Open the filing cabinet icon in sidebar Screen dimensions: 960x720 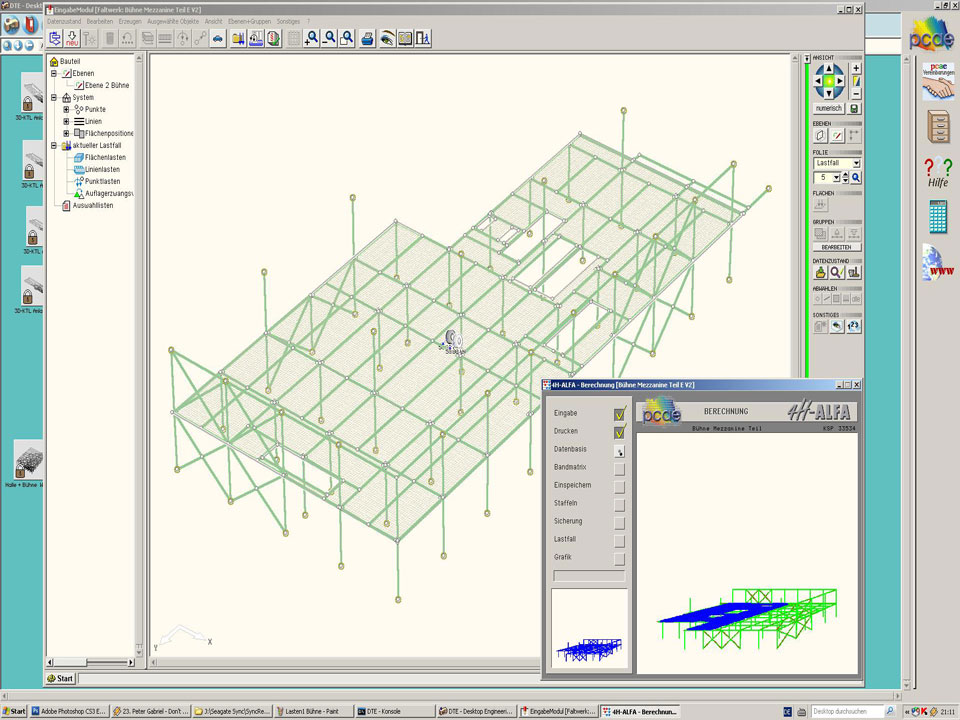938,127
